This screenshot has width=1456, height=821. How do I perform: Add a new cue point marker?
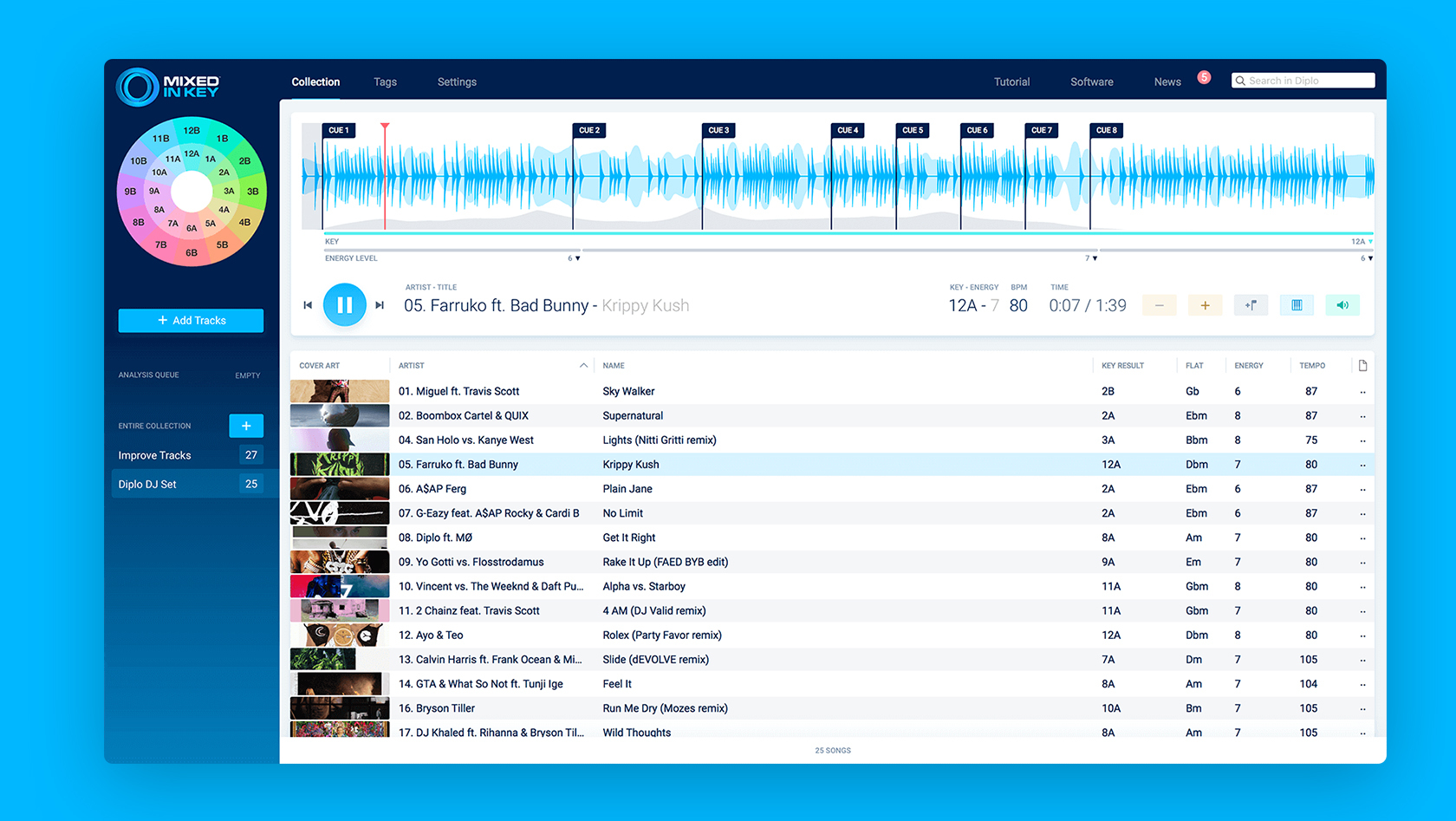point(1251,305)
